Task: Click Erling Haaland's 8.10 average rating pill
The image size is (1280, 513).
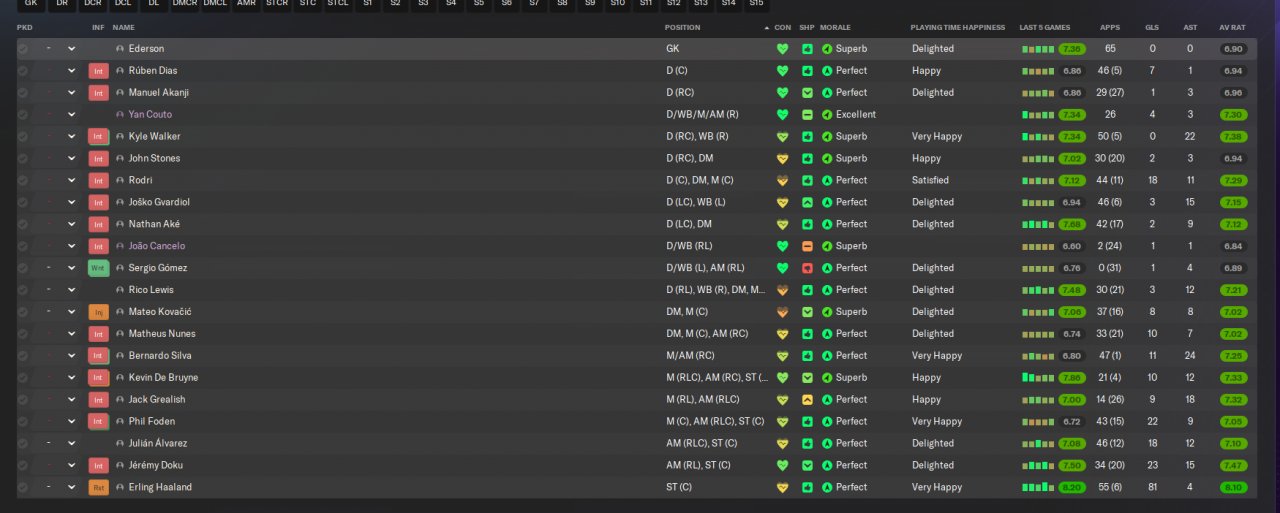Action: pyautogui.click(x=1233, y=487)
